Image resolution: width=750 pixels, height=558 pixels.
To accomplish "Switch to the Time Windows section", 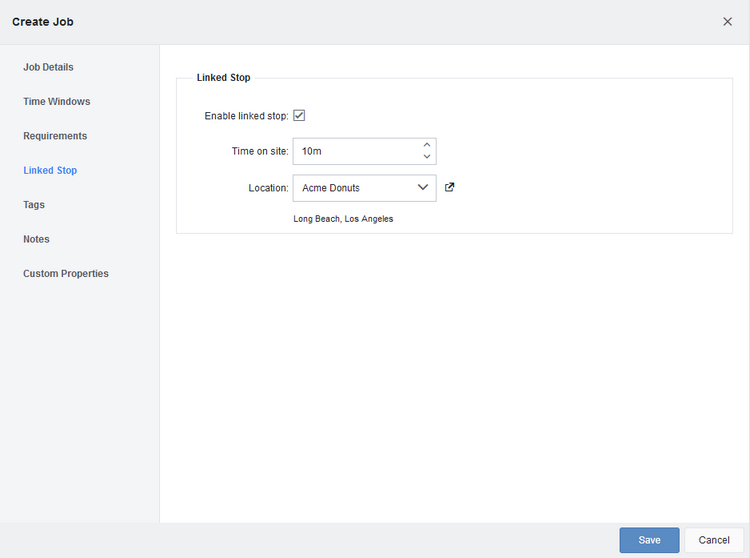I will pos(56,101).
